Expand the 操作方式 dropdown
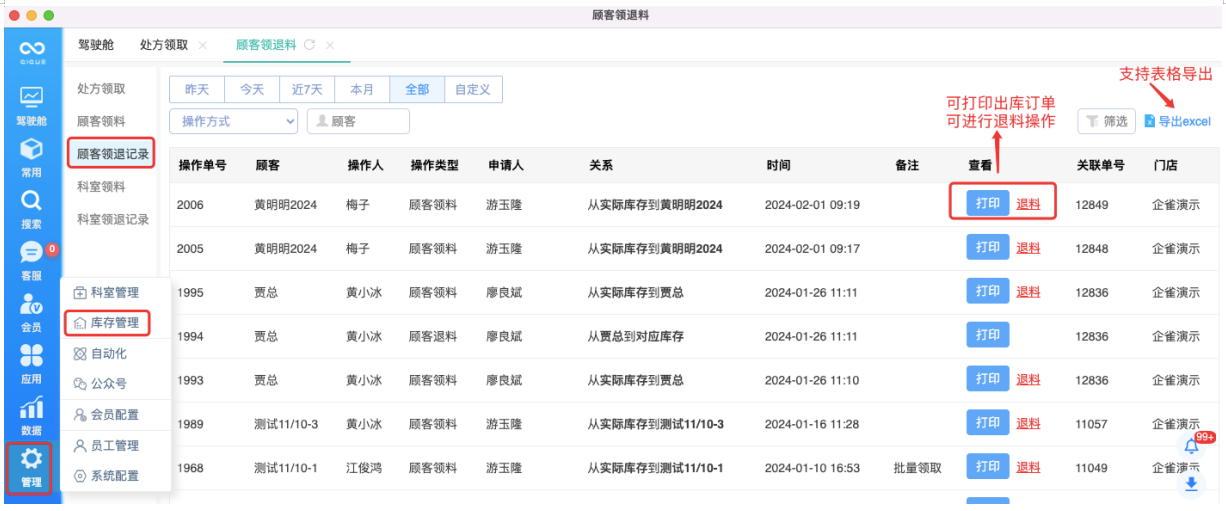Viewport: 1226px width, 511px height. [x=234, y=121]
